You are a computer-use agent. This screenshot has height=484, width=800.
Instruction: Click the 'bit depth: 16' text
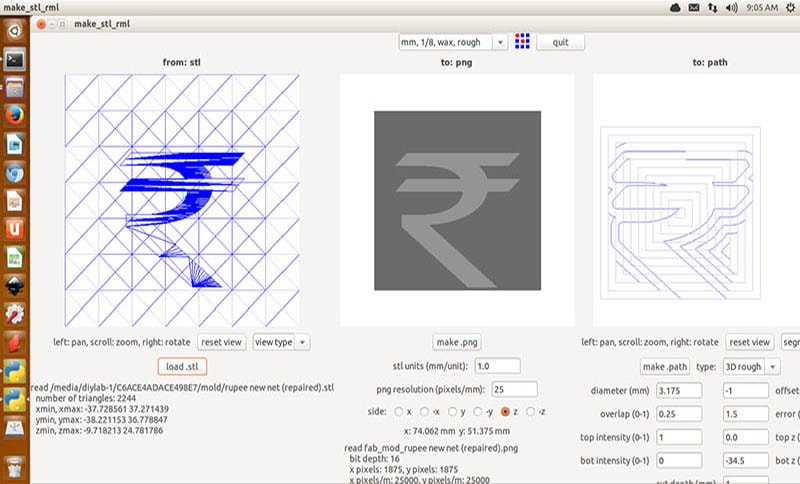(x=374, y=459)
